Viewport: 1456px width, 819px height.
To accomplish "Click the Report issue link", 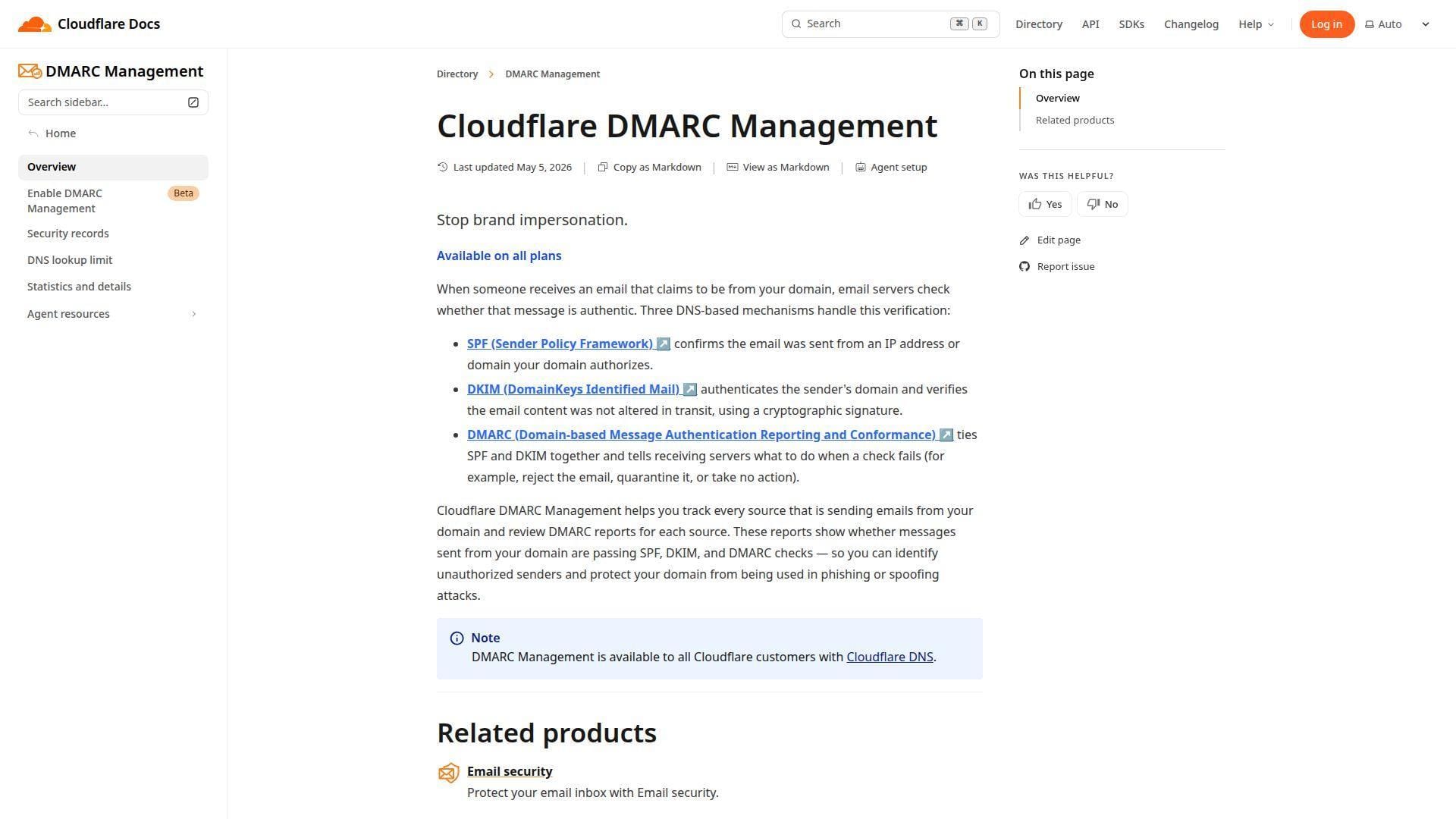I will (x=1057, y=267).
